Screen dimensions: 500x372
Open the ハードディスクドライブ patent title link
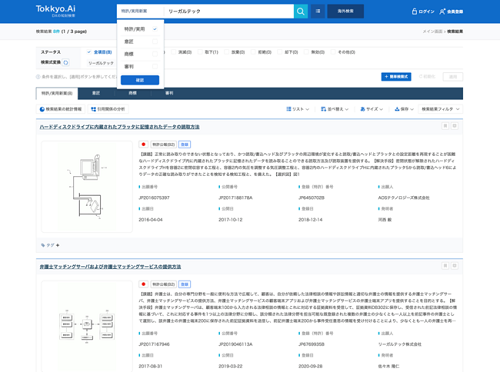(x=119, y=127)
